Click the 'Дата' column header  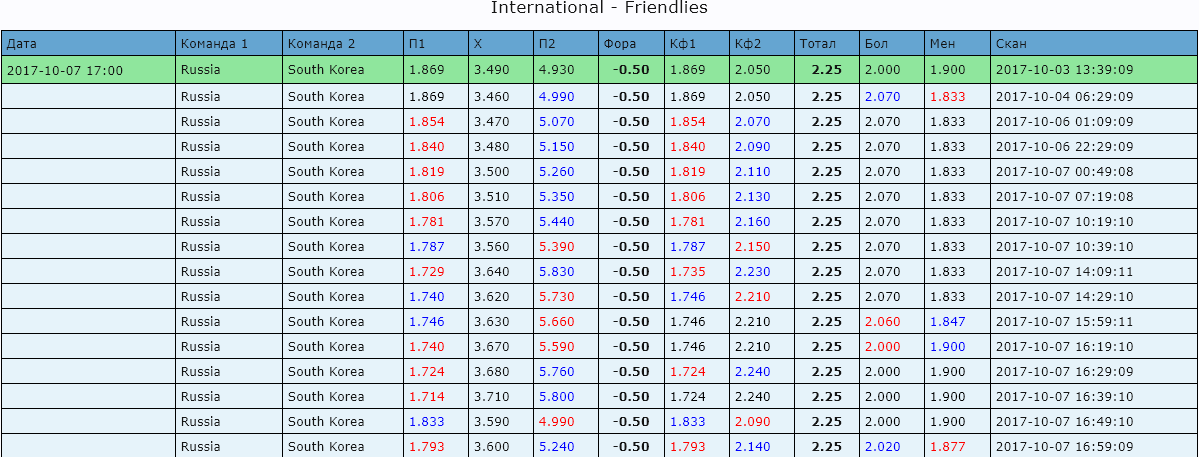point(22,43)
